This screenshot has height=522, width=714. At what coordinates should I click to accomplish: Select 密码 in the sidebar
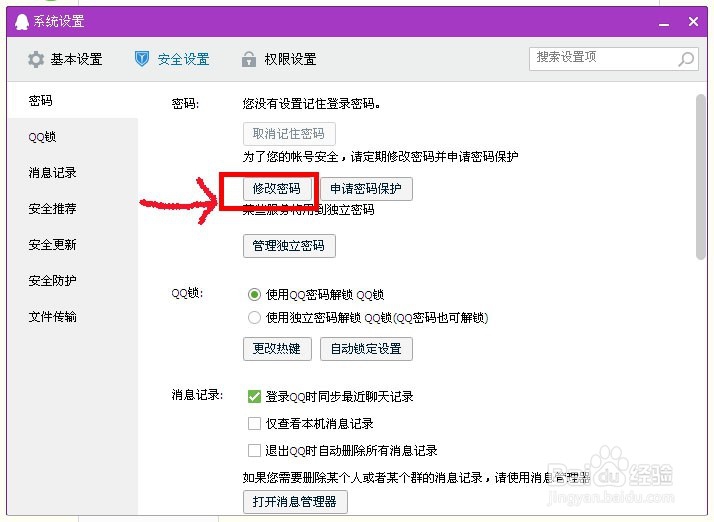tap(72, 100)
